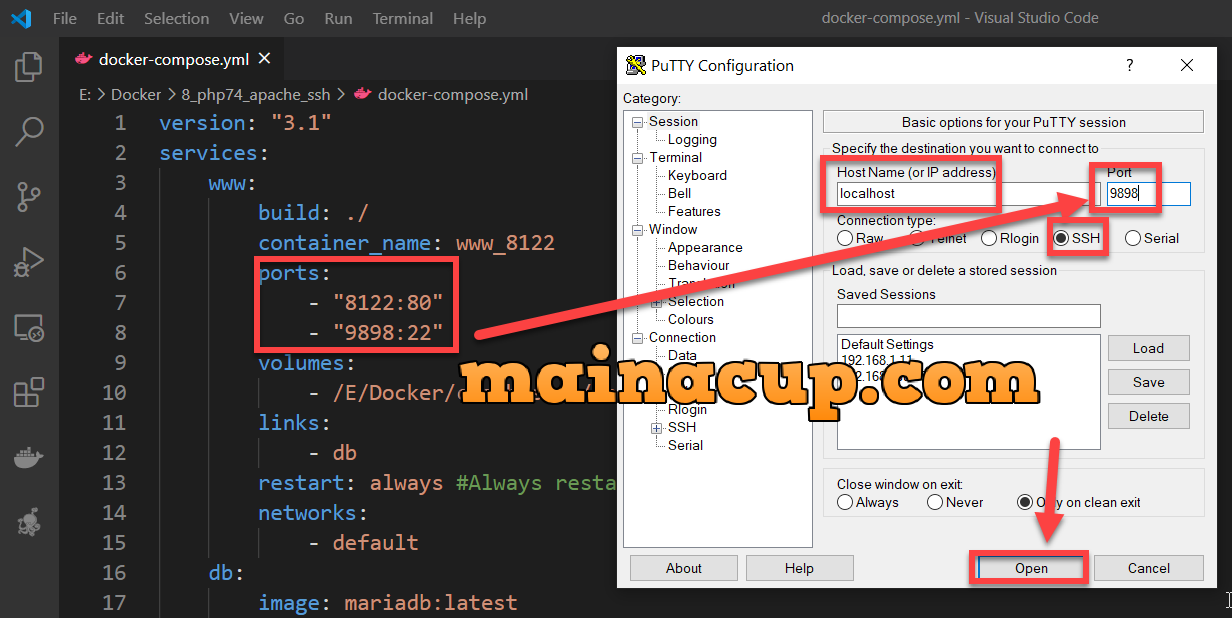
Task: Click the PuTTY icon in dialog title bar
Action: pos(636,66)
